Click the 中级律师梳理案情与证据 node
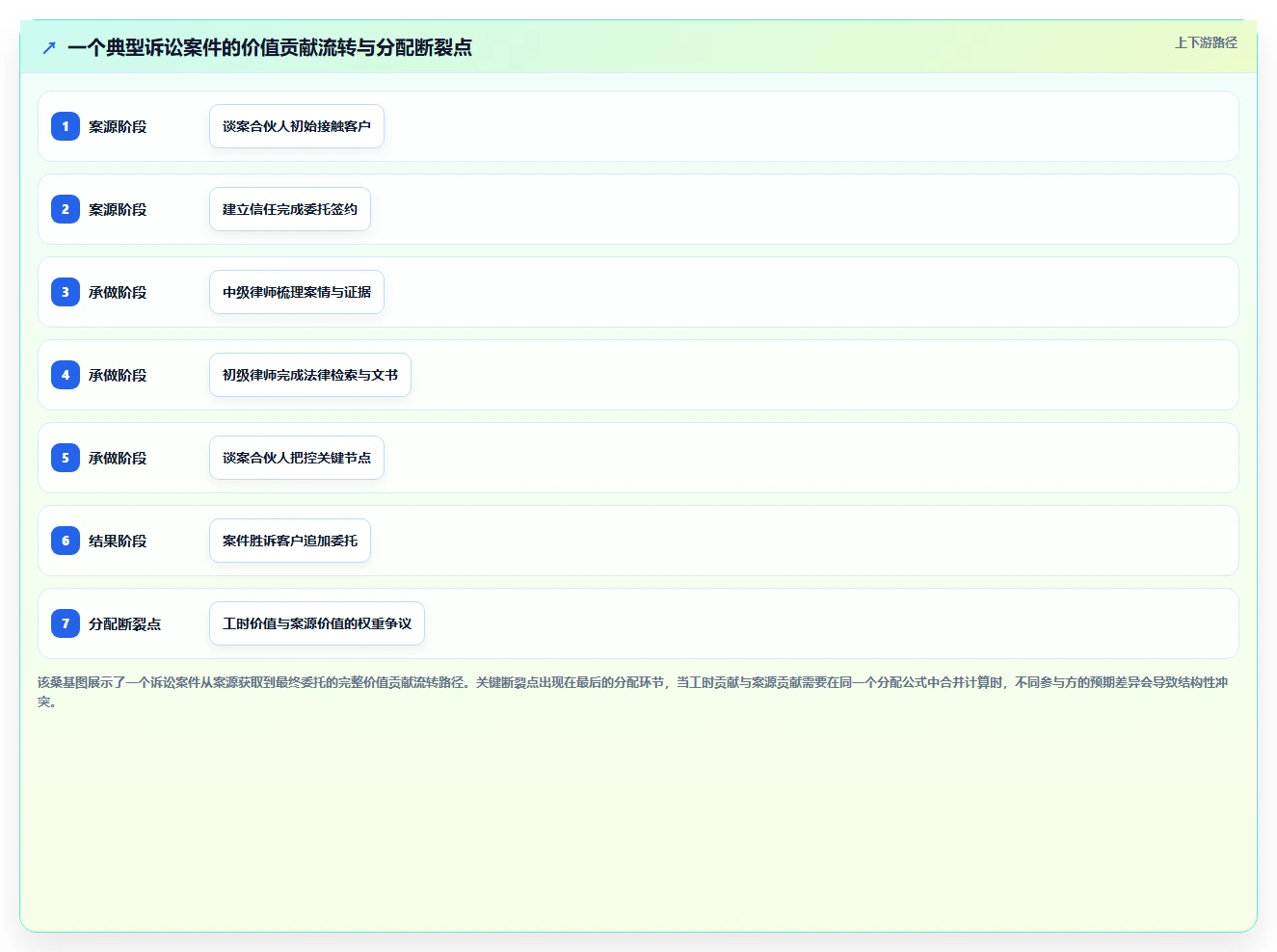This screenshot has width=1277, height=952. (297, 292)
